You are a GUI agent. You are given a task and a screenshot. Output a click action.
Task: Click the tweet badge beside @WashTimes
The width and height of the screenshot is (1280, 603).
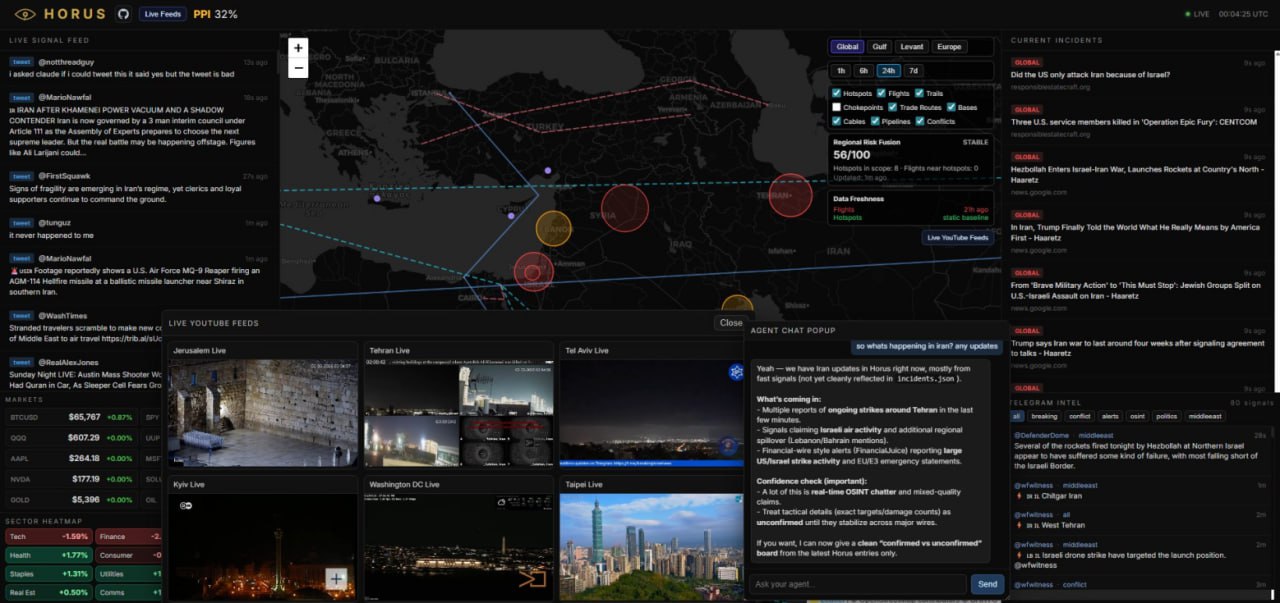[x=22, y=315]
